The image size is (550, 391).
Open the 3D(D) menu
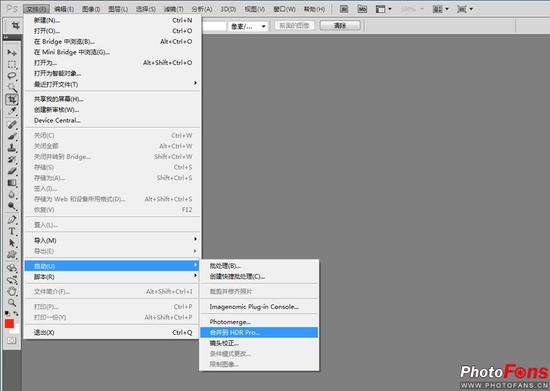tap(228, 9)
